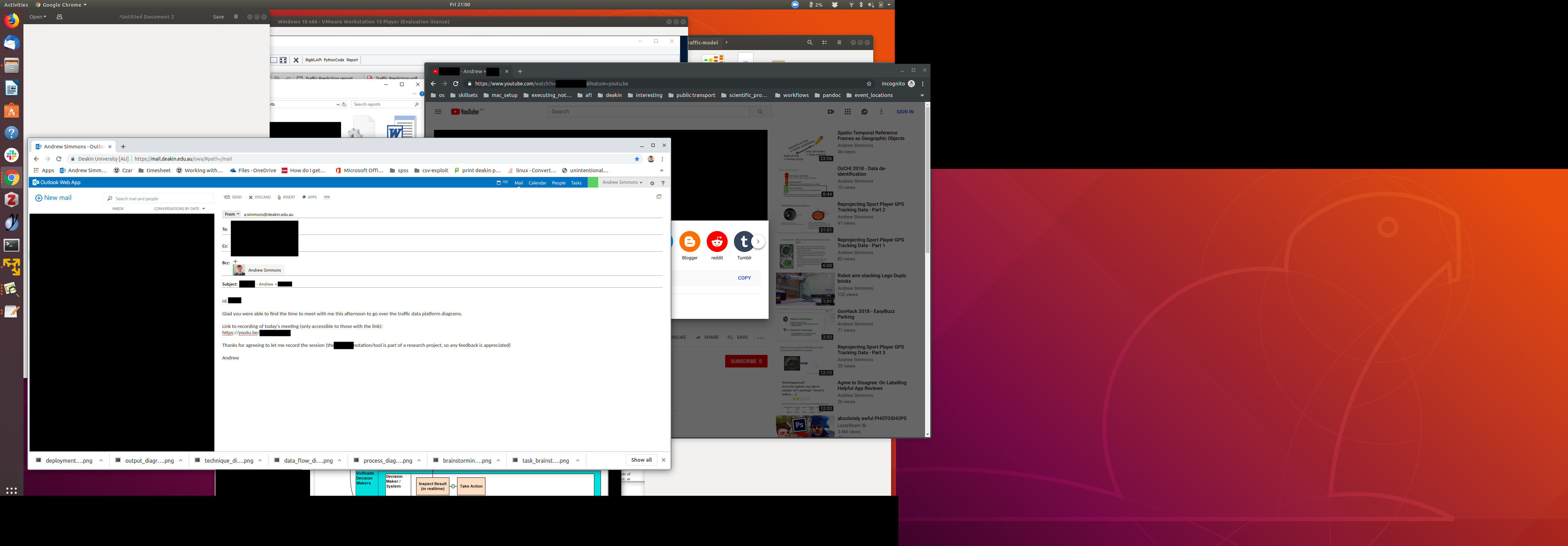
Task: Open the Conversations by Date sort dropdown
Action: [179, 209]
